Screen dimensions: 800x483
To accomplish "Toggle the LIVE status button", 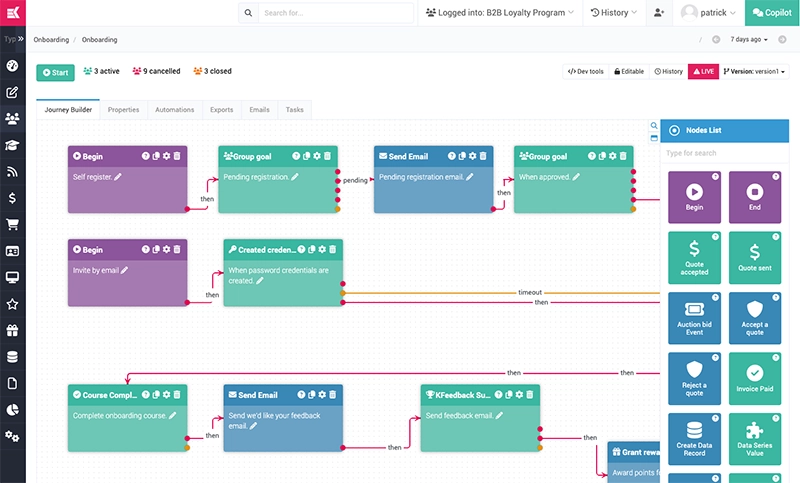I will 703,72.
